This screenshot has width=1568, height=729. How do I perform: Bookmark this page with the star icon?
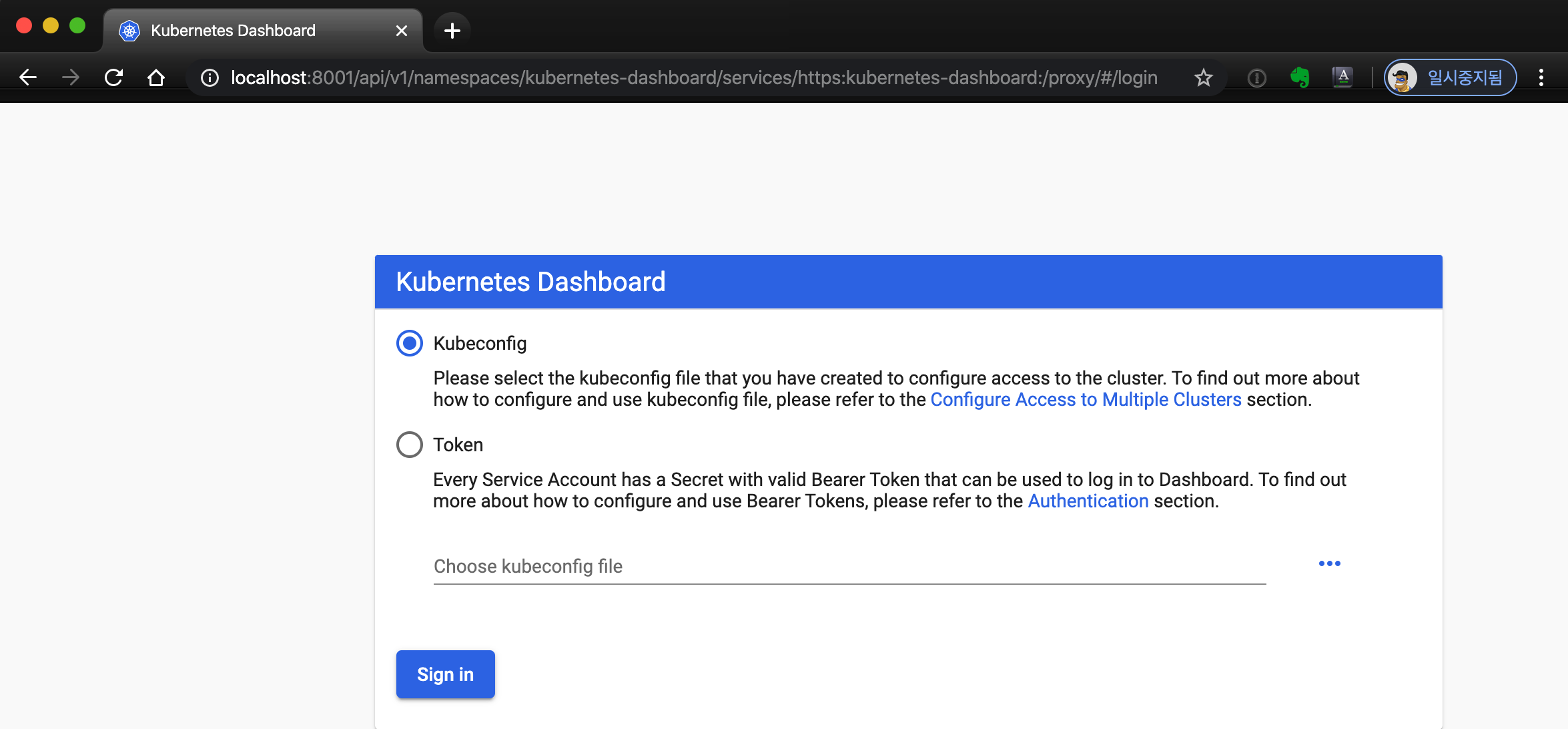(x=1203, y=78)
